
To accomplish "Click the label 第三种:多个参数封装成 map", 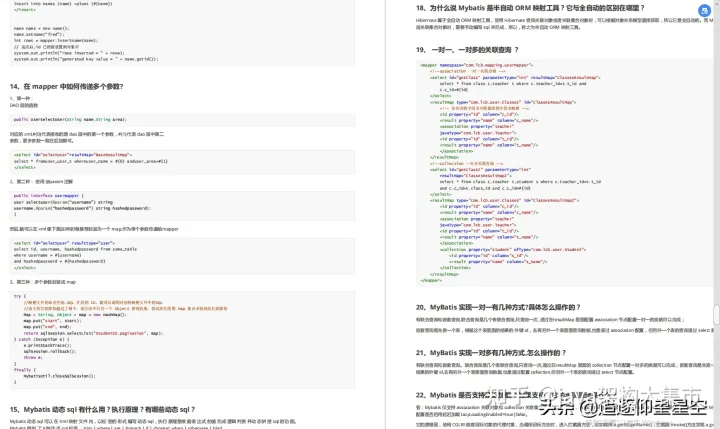I will (43, 282).
